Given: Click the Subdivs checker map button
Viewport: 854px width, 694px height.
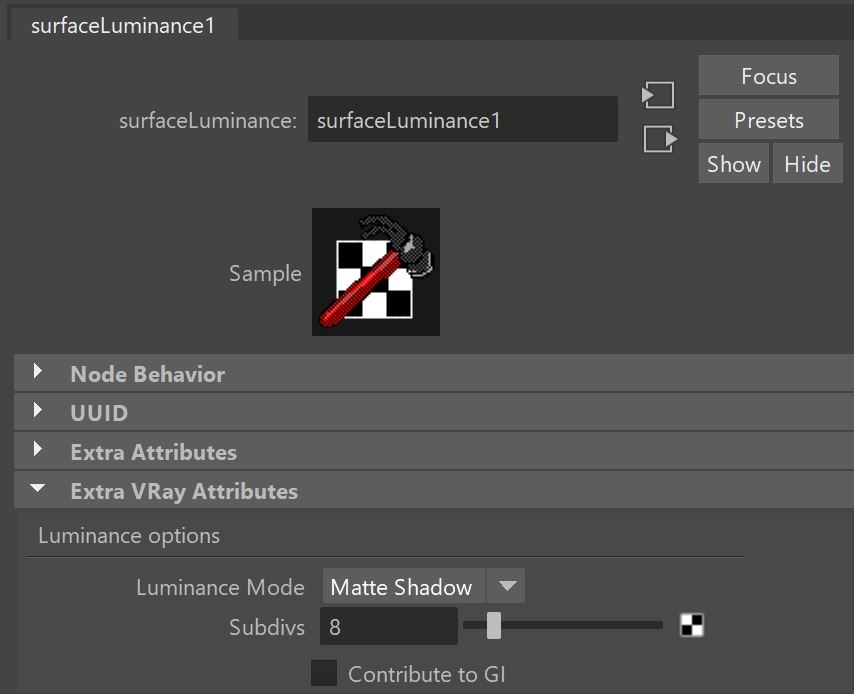Looking at the screenshot, I should (692, 625).
